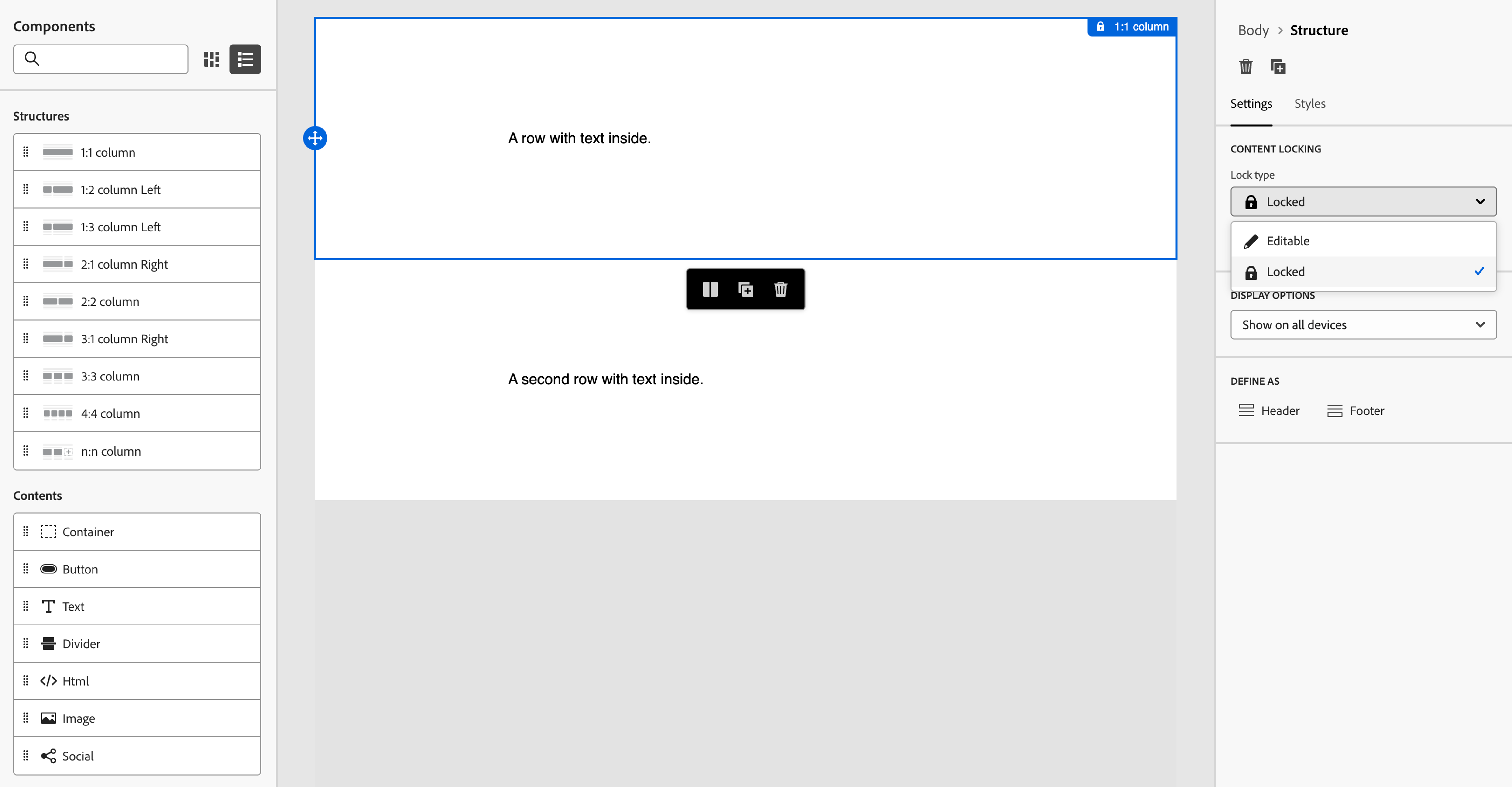The height and width of the screenshot is (787, 1512).
Task: Switch components to list view
Action: (245, 59)
